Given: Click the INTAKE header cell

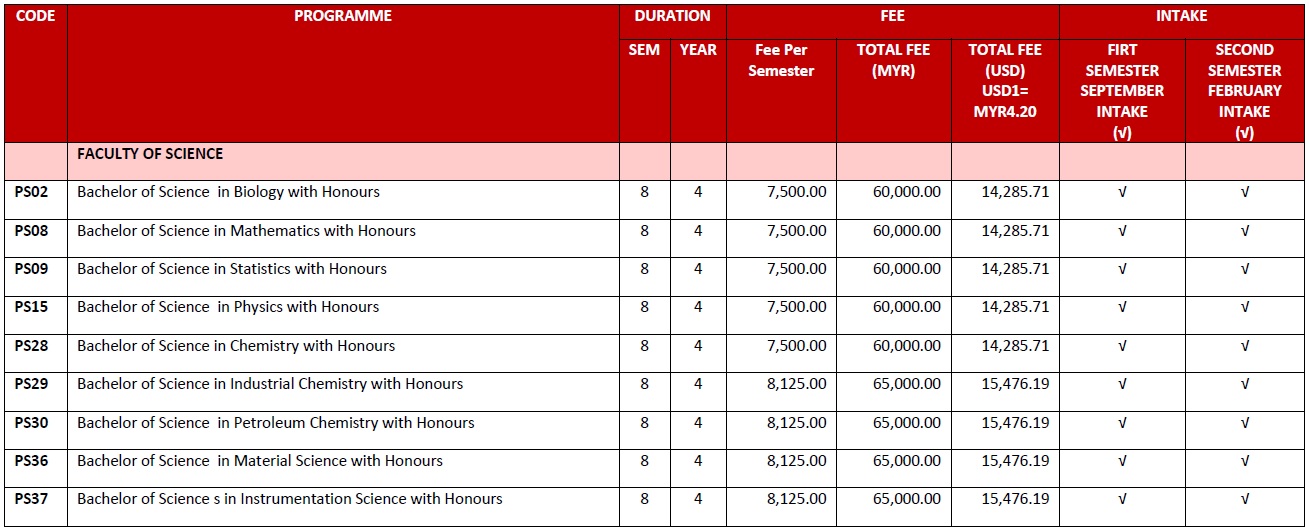Looking at the screenshot, I should pos(1182,16).
